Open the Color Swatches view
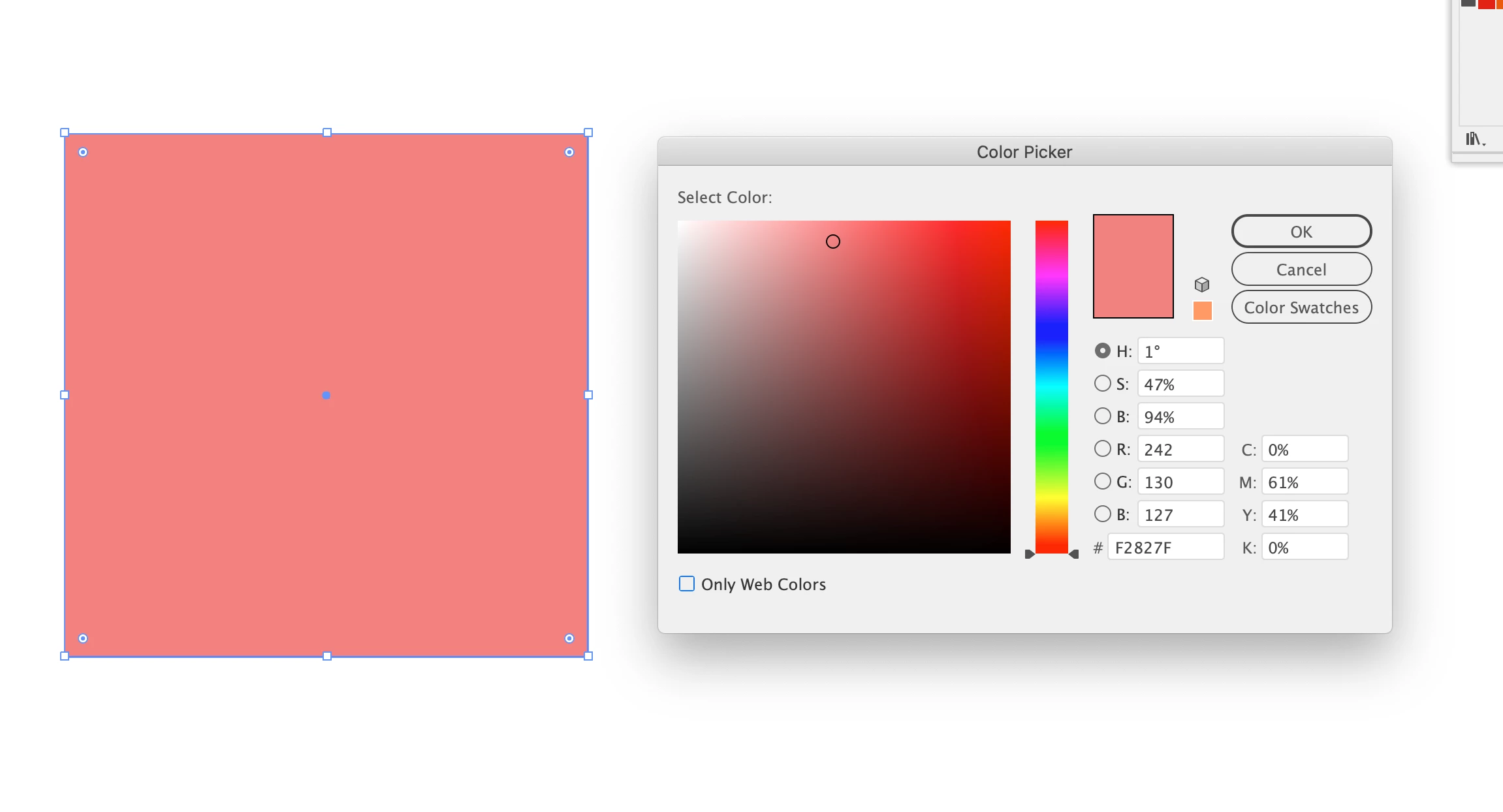The height and width of the screenshot is (812, 1503). (1301, 307)
